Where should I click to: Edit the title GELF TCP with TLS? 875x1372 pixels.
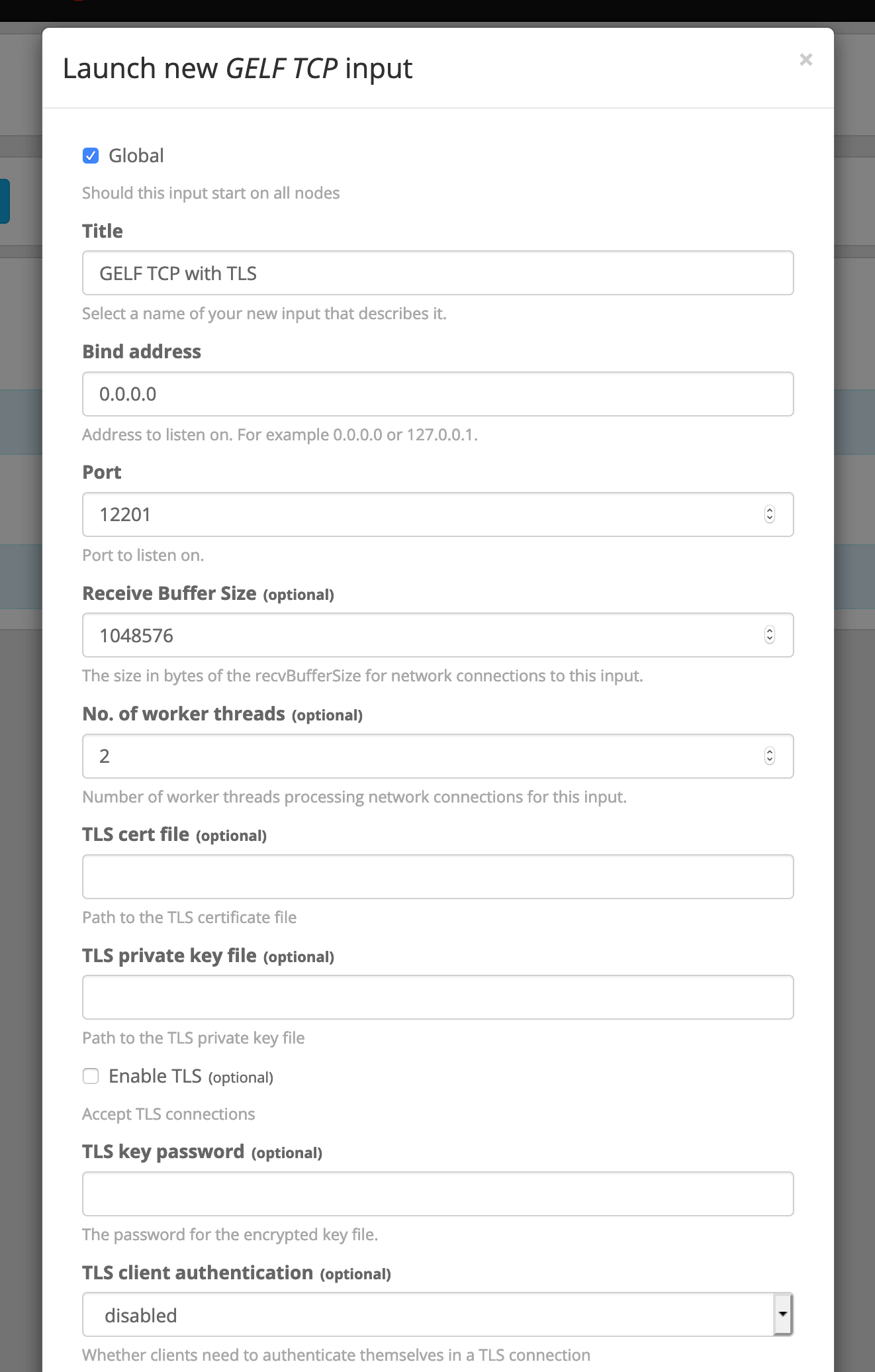pos(437,273)
